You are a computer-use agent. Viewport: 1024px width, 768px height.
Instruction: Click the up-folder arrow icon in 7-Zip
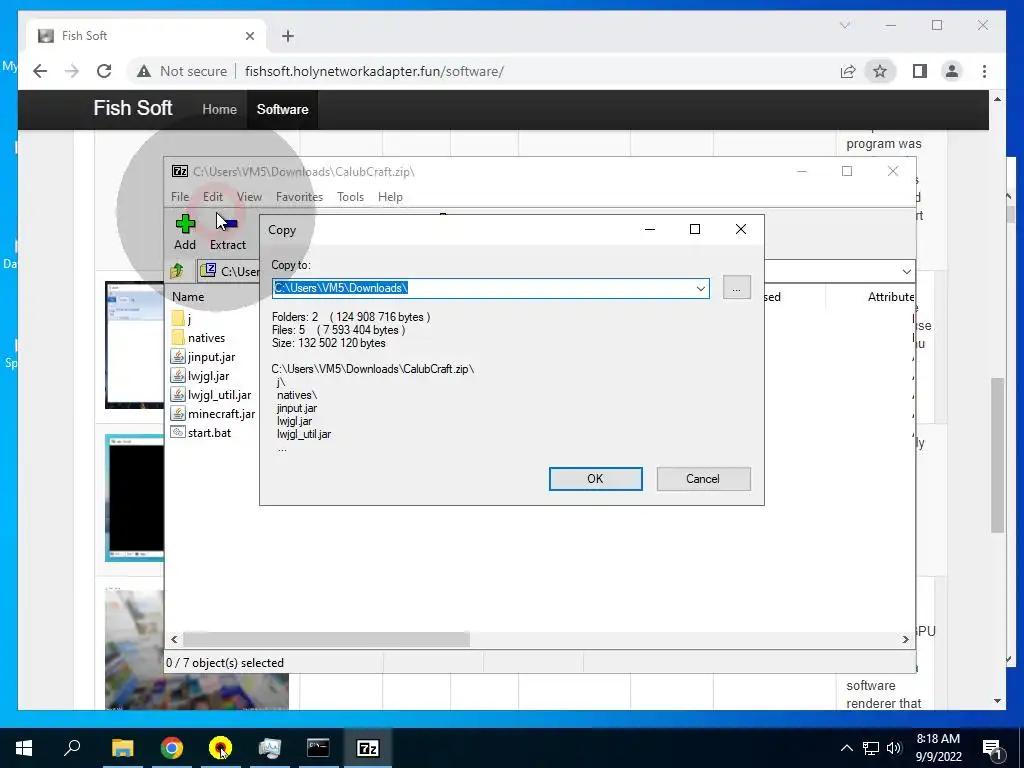click(177, 270)
